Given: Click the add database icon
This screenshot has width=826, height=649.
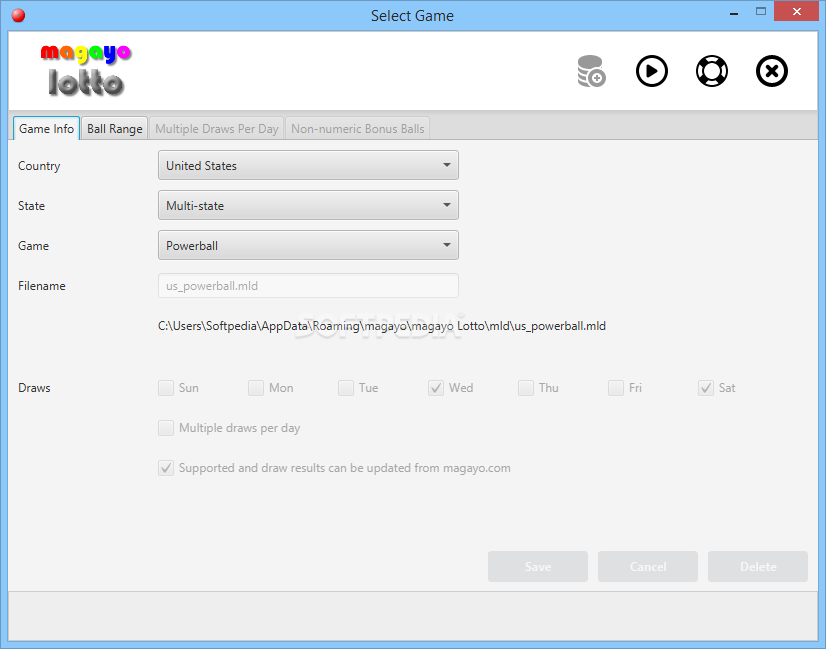Looking at the screenshot, I should coord(591,71).
